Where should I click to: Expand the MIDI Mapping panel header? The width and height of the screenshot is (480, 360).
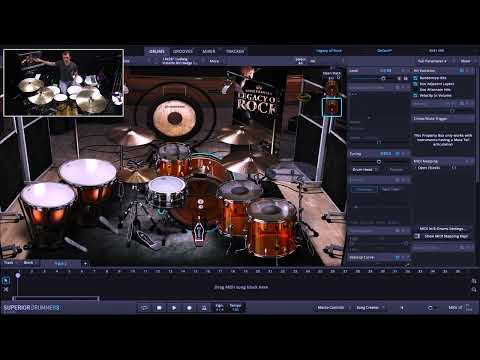(x=443, y=161)
